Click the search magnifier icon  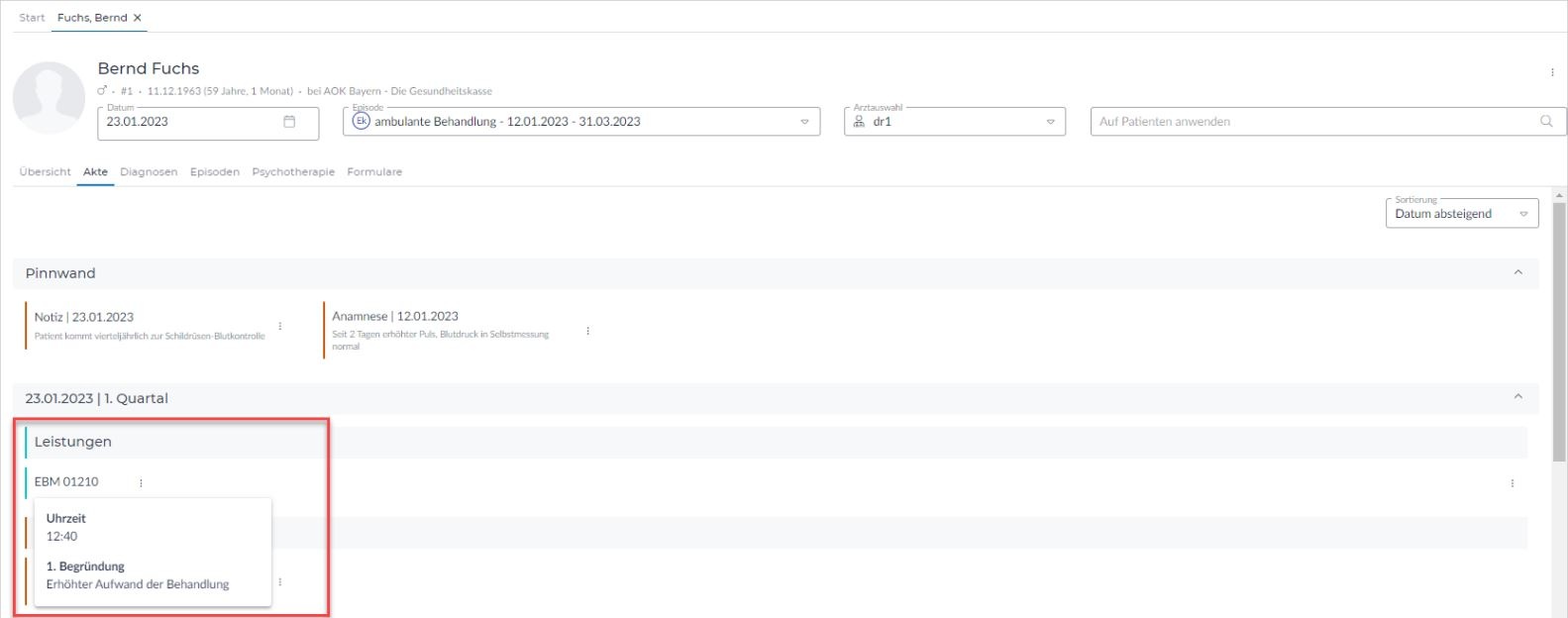click(x=1546, y=122)
